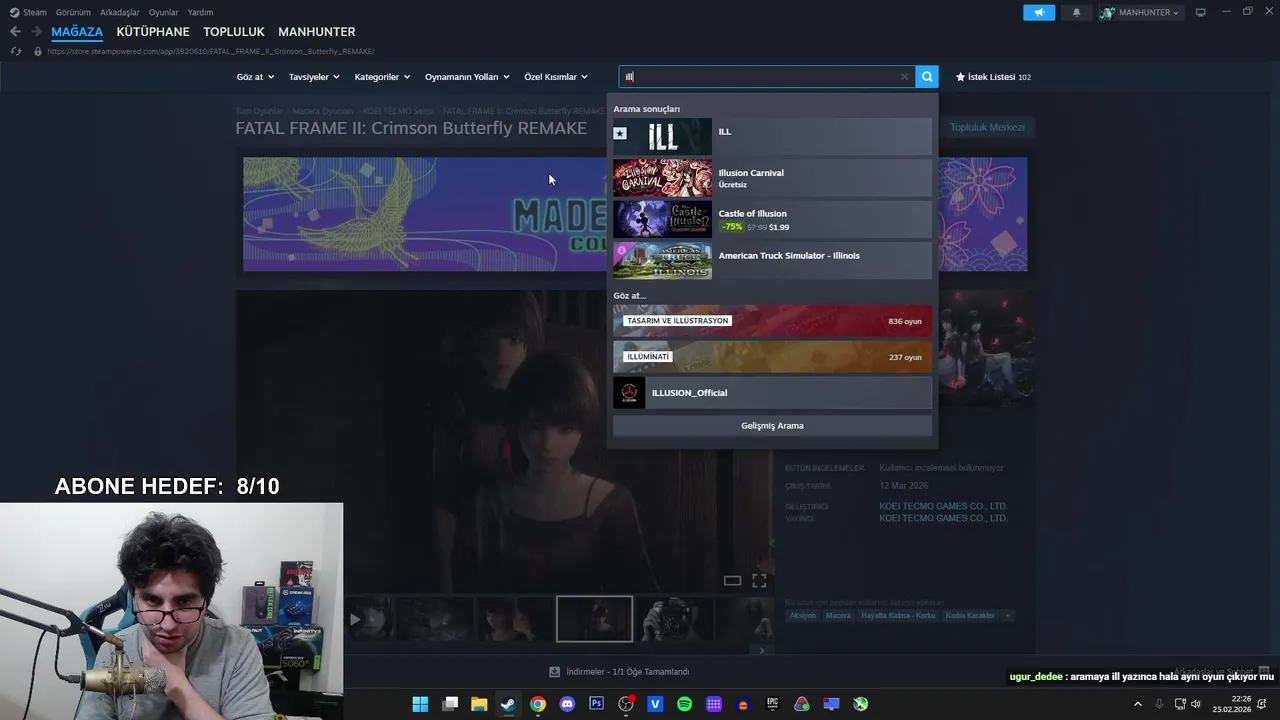Click the Macera tag
The image size is (1280, 720).
pyautogui.click(x=838, y=615)
